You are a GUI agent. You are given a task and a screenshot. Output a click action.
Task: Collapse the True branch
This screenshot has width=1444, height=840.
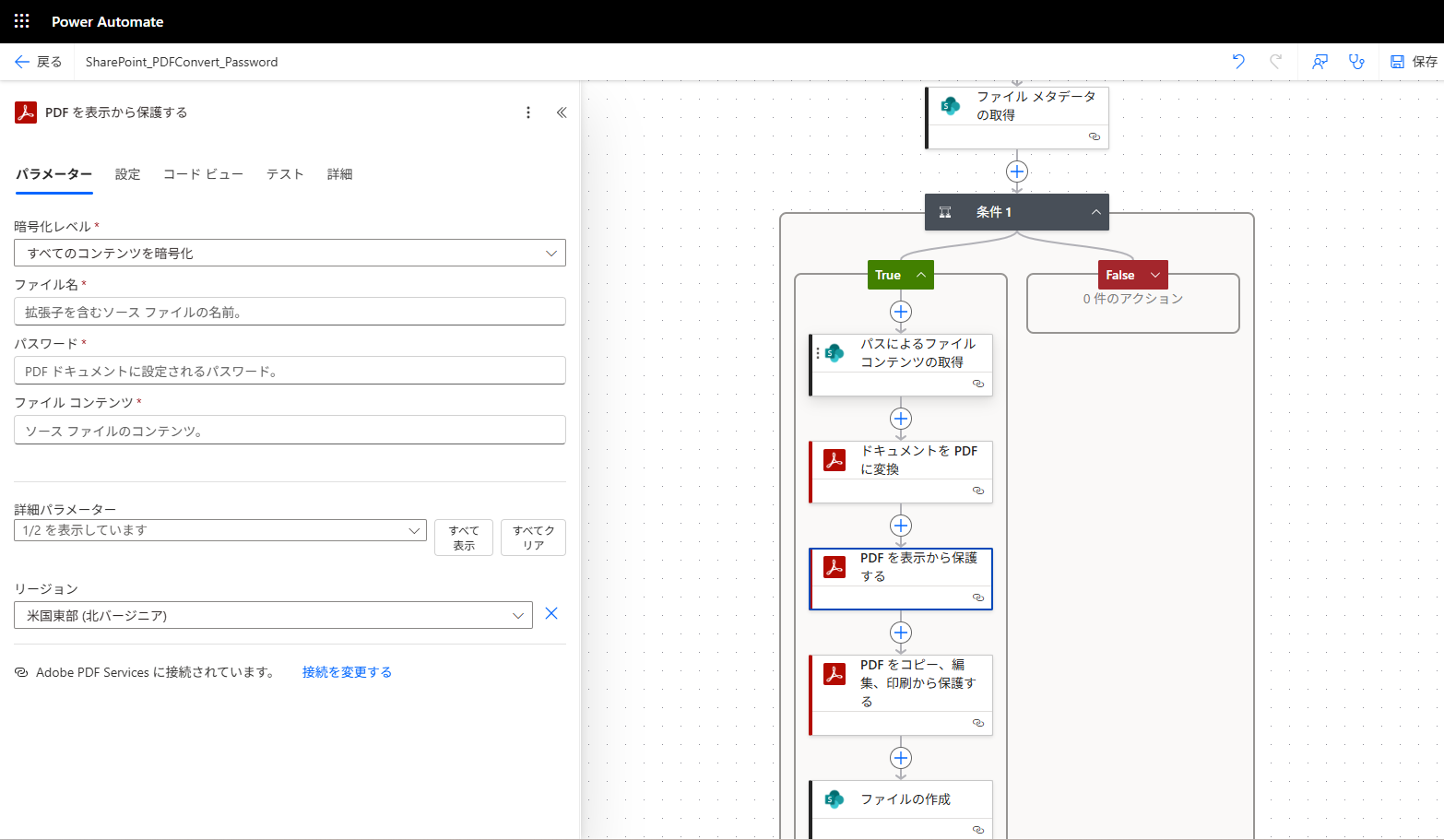click(921, 275)
